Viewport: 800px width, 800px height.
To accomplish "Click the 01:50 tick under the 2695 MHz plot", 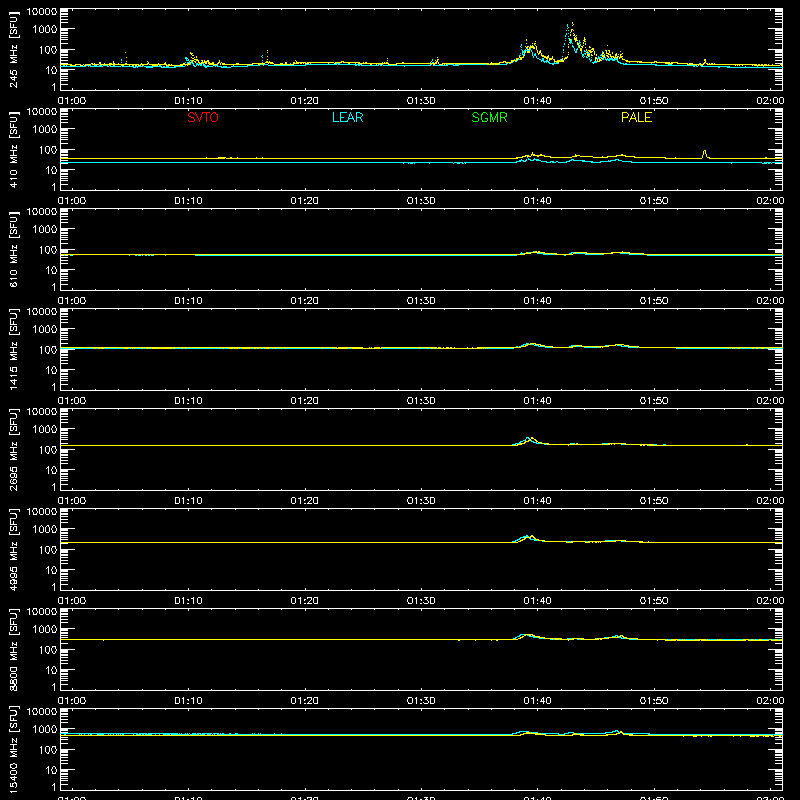I will coord(654,501).
